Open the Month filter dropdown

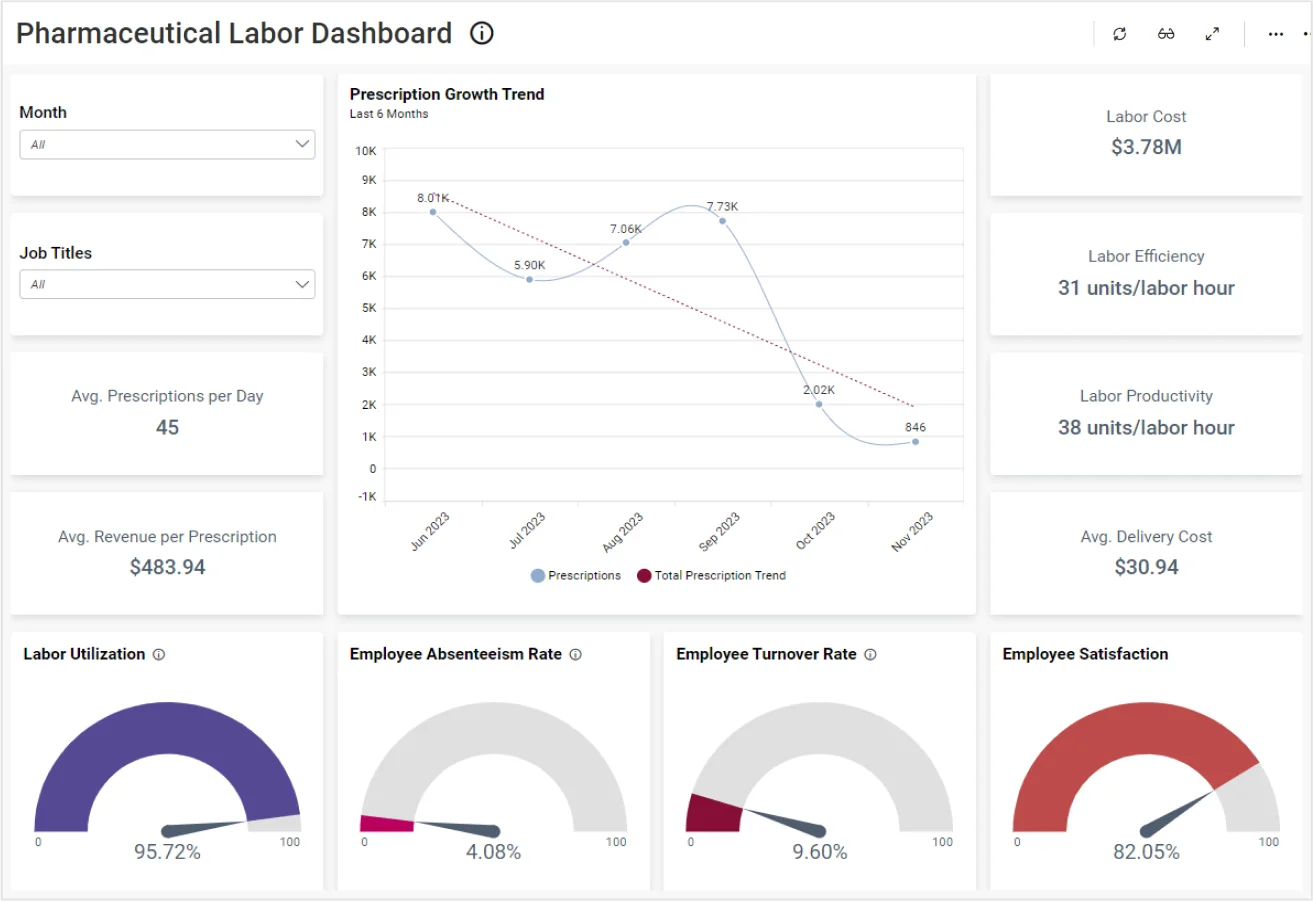click(x=167, y=144)
